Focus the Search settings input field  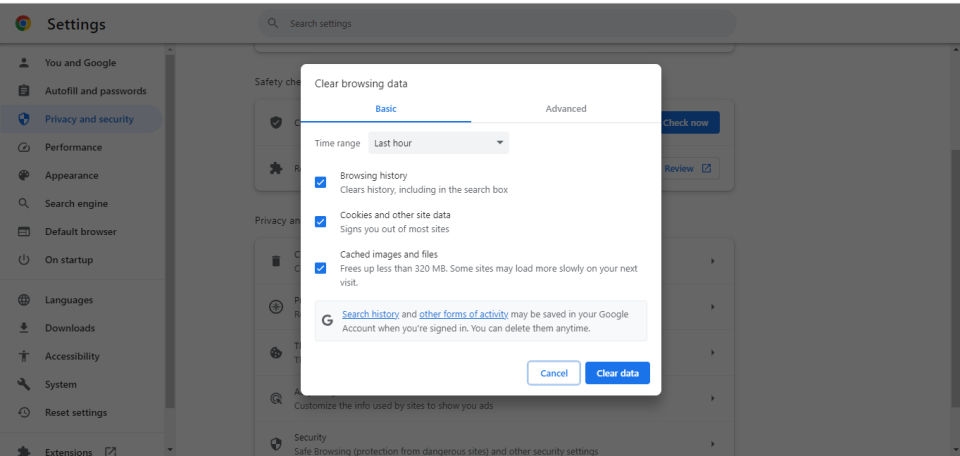(x=497, y=23)
